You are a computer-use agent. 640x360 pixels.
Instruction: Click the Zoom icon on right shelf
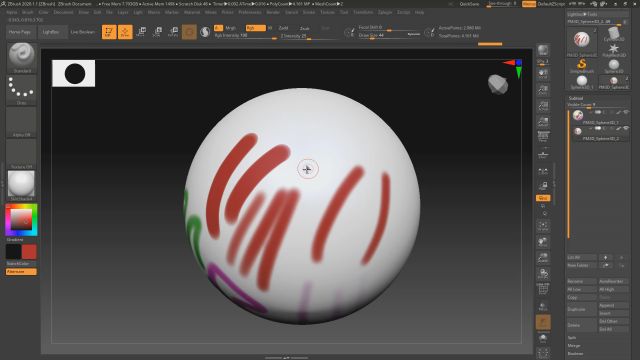[543, 90]
